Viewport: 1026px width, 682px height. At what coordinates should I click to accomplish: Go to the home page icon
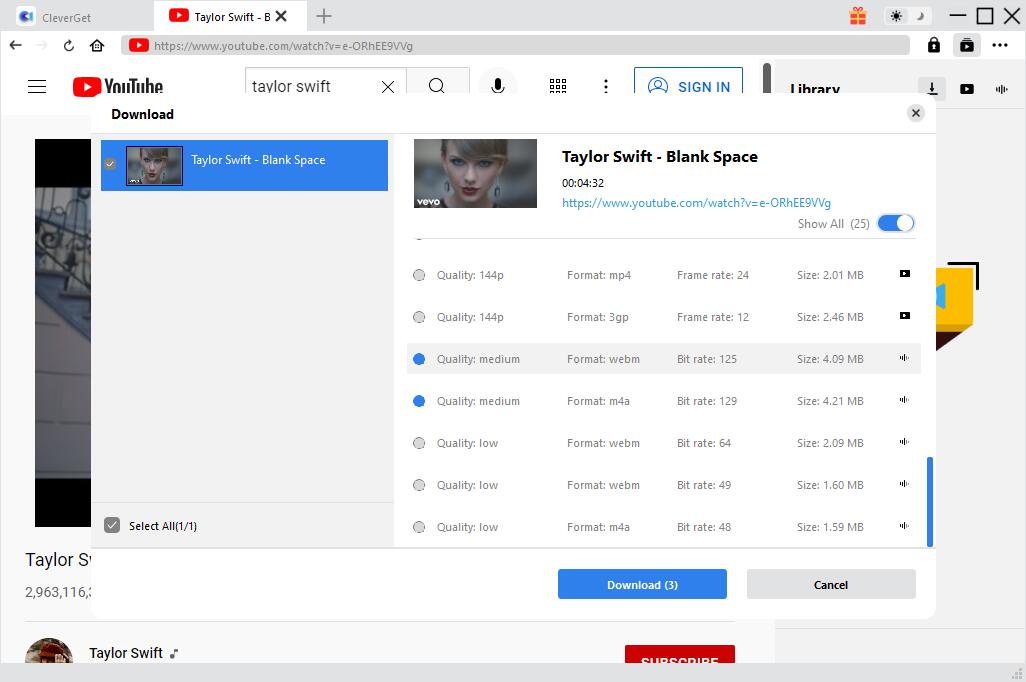click(97, 46)
